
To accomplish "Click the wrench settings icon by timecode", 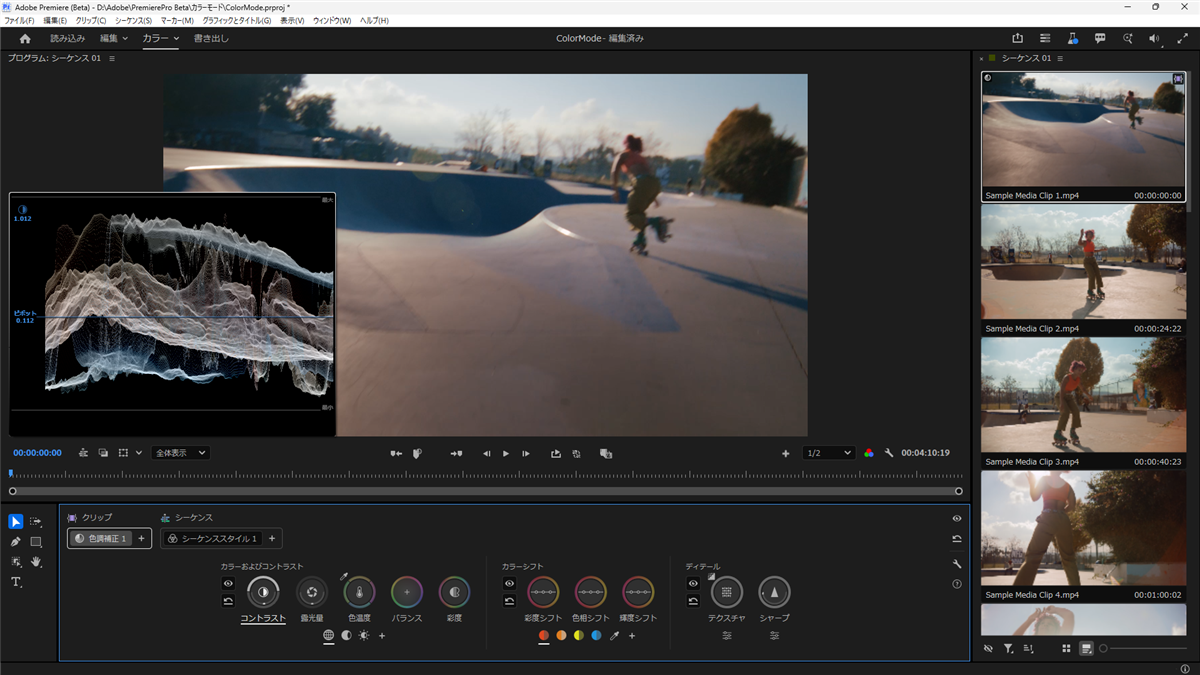I will 889,453.
